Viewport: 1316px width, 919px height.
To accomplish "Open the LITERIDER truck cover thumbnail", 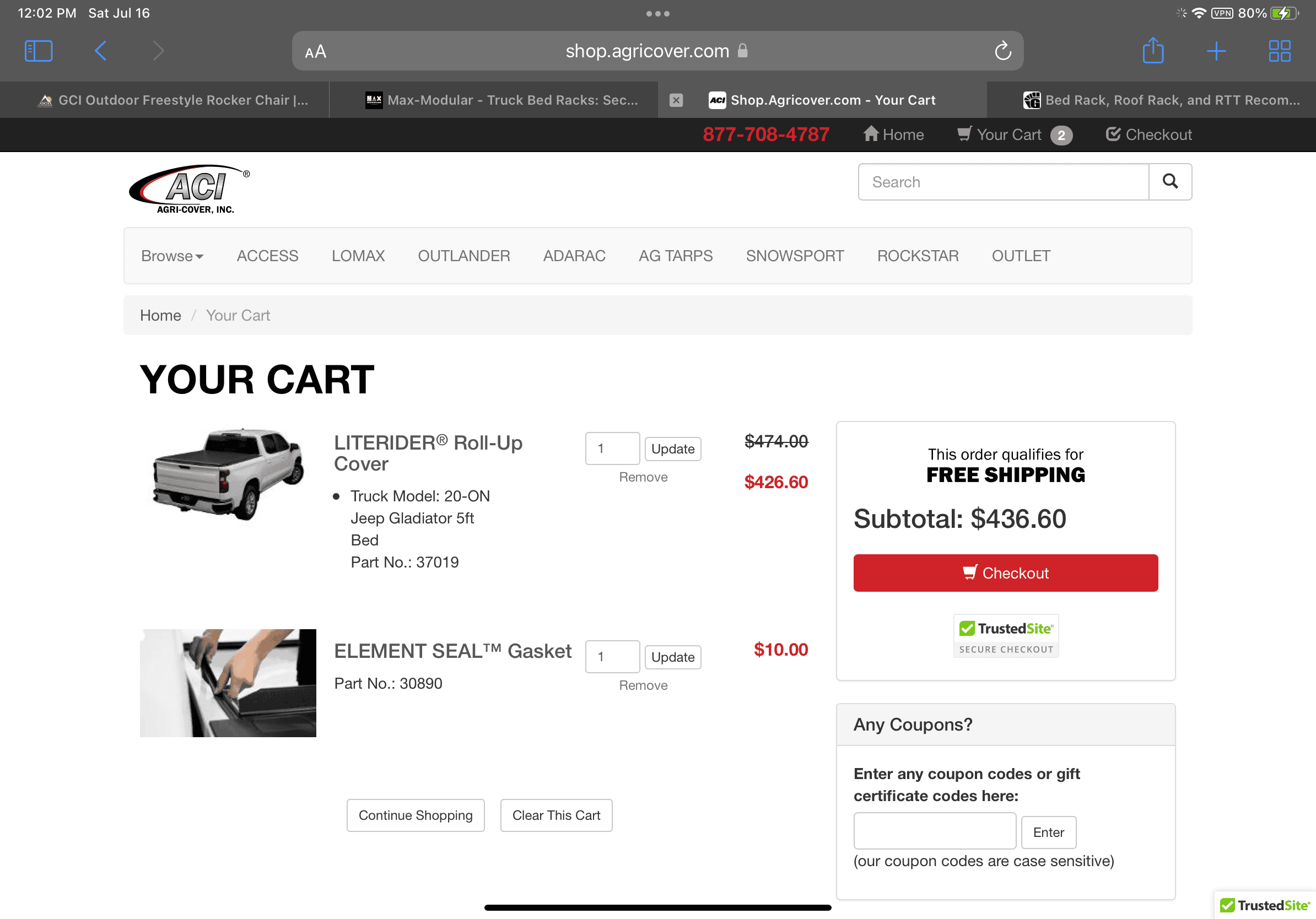I will pos(228,475).
